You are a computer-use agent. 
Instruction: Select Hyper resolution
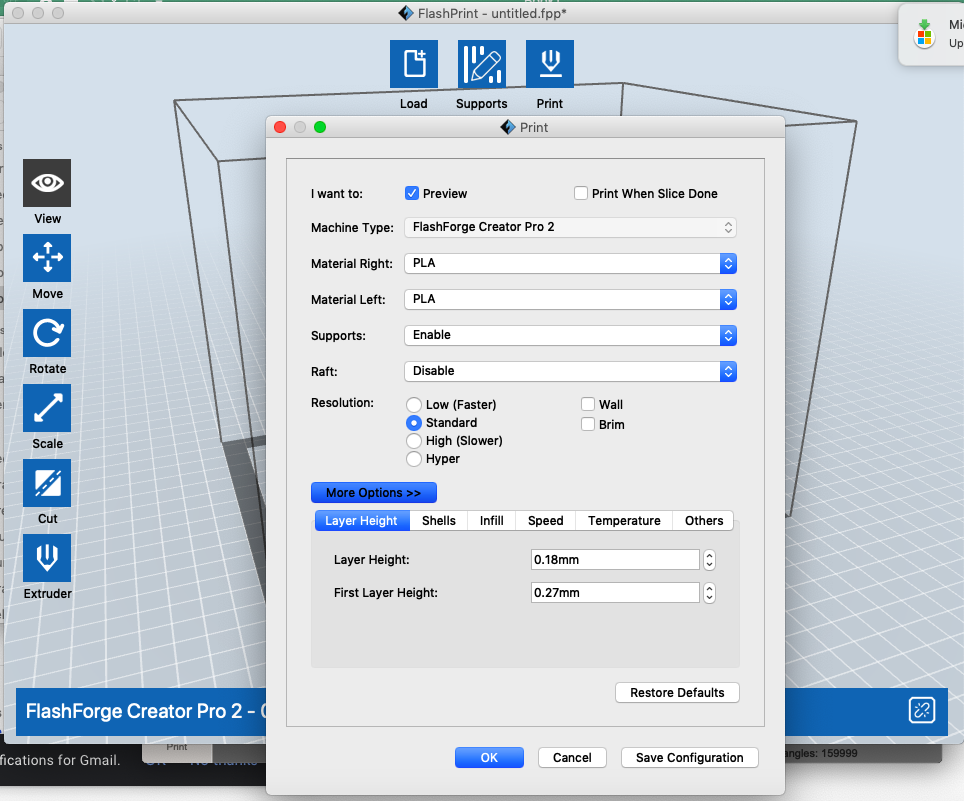(x=414, y=459)
